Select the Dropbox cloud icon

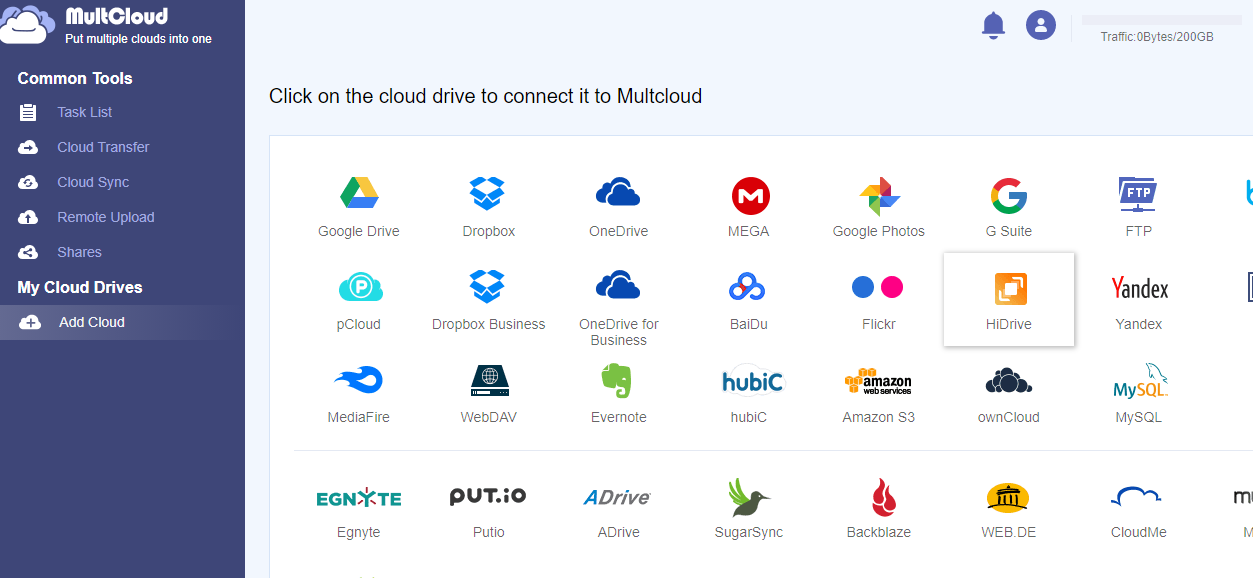coord(488,192)
